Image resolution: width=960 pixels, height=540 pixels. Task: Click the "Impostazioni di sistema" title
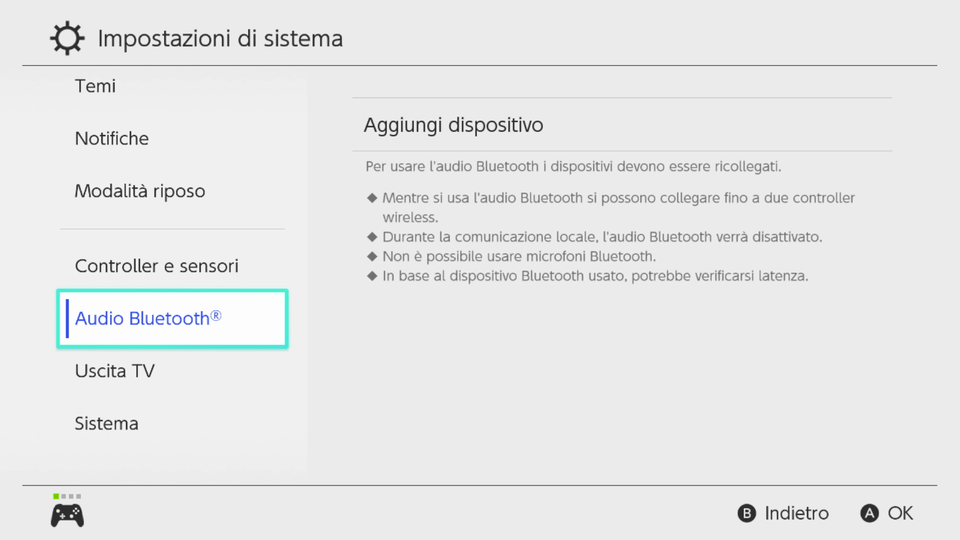pyautogui.click(x=220, y=39)
